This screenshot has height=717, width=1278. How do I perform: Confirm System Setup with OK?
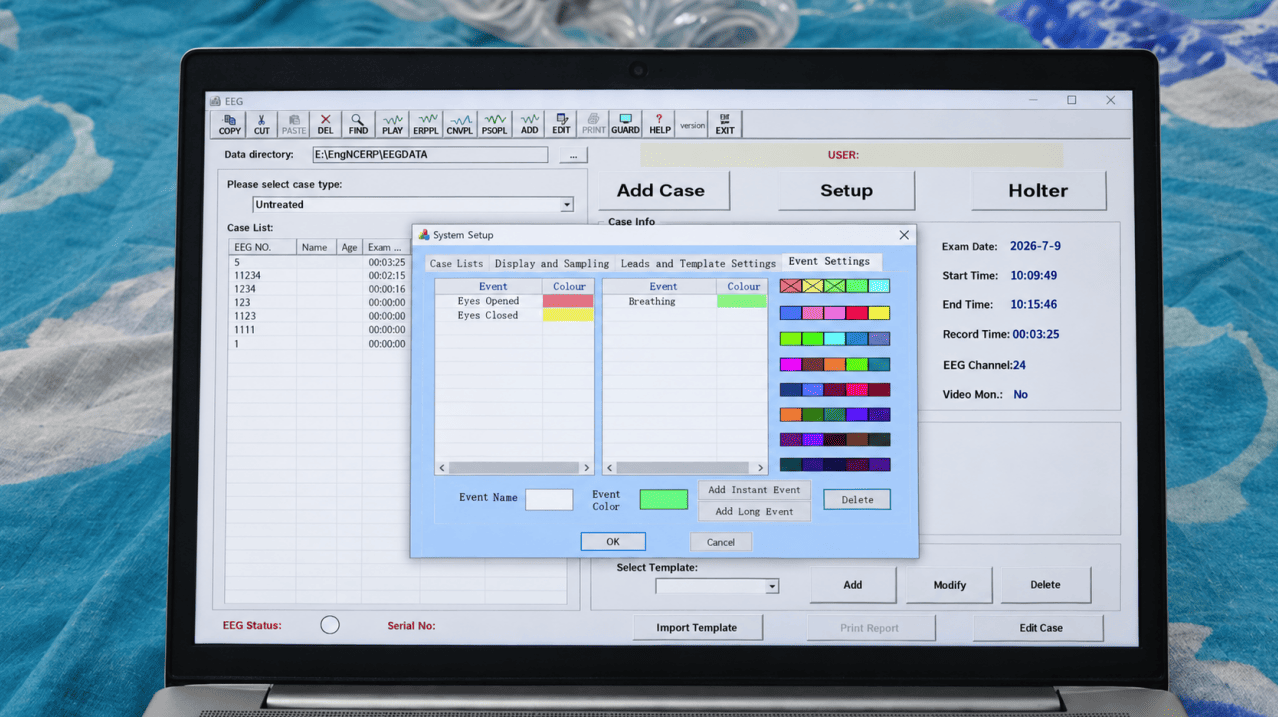pyautogui.click(x=613, y=541)
